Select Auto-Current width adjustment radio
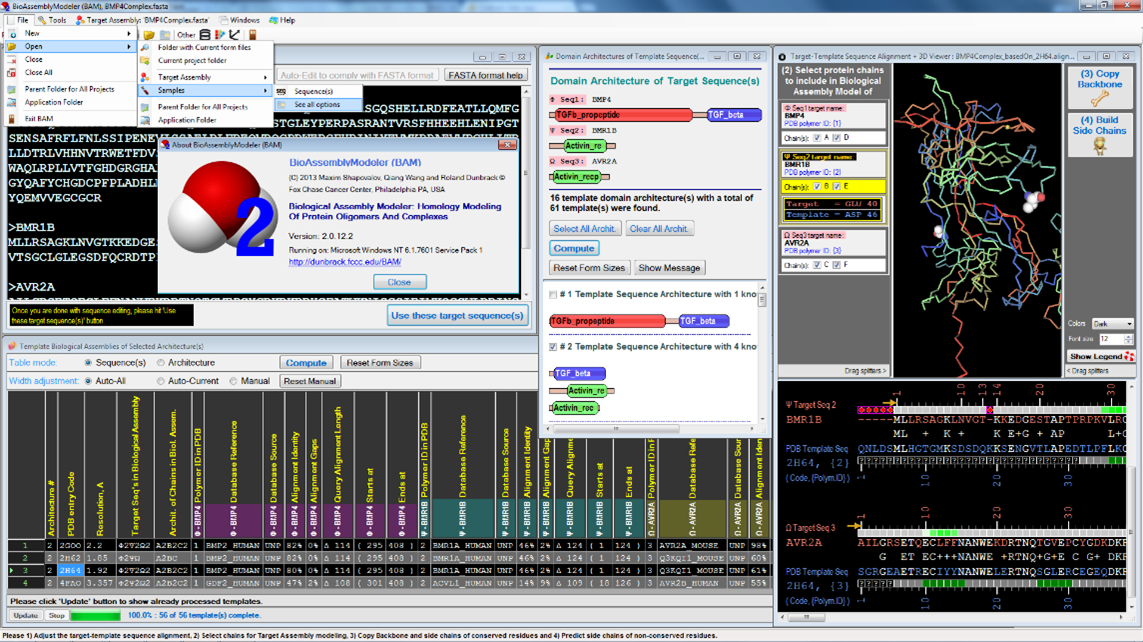 (161, 381)
